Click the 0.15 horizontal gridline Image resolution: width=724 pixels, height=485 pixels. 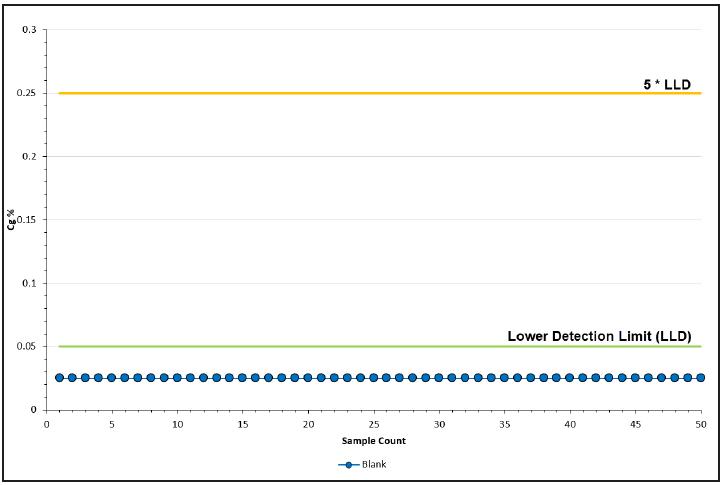point(374,220)
